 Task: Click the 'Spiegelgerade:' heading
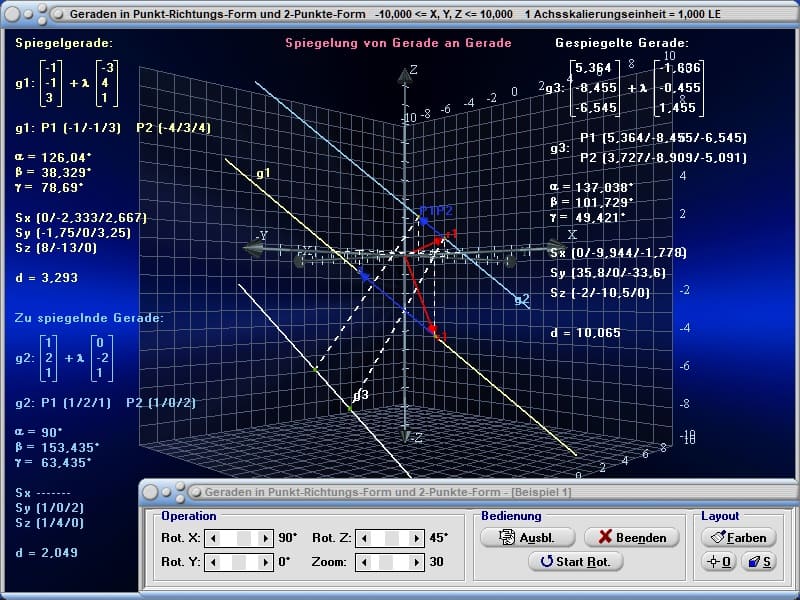tap(64, 43)
